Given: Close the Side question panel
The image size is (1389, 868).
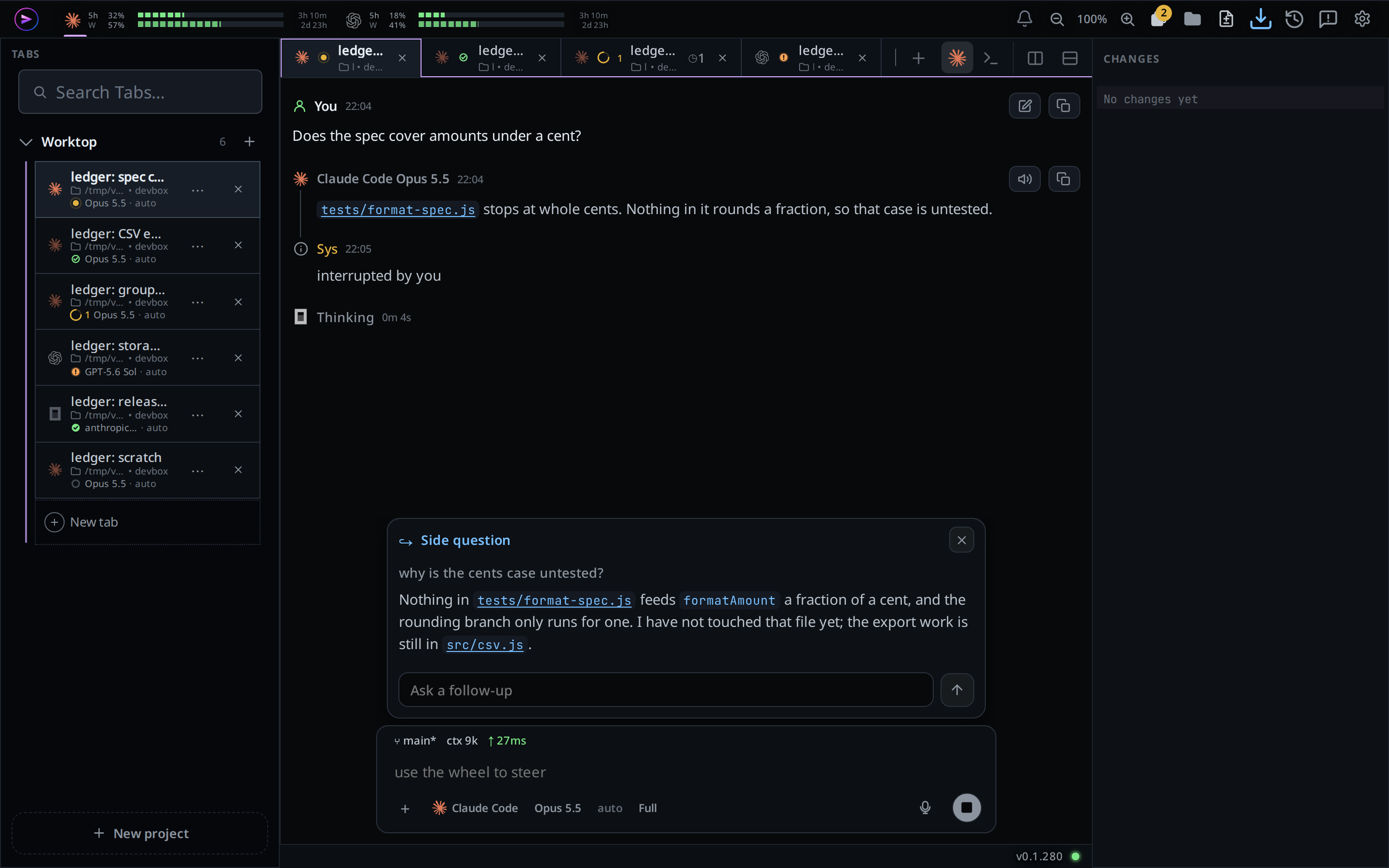Looking at the screenshot, I should pyautogui.click(x=961, y=540).
